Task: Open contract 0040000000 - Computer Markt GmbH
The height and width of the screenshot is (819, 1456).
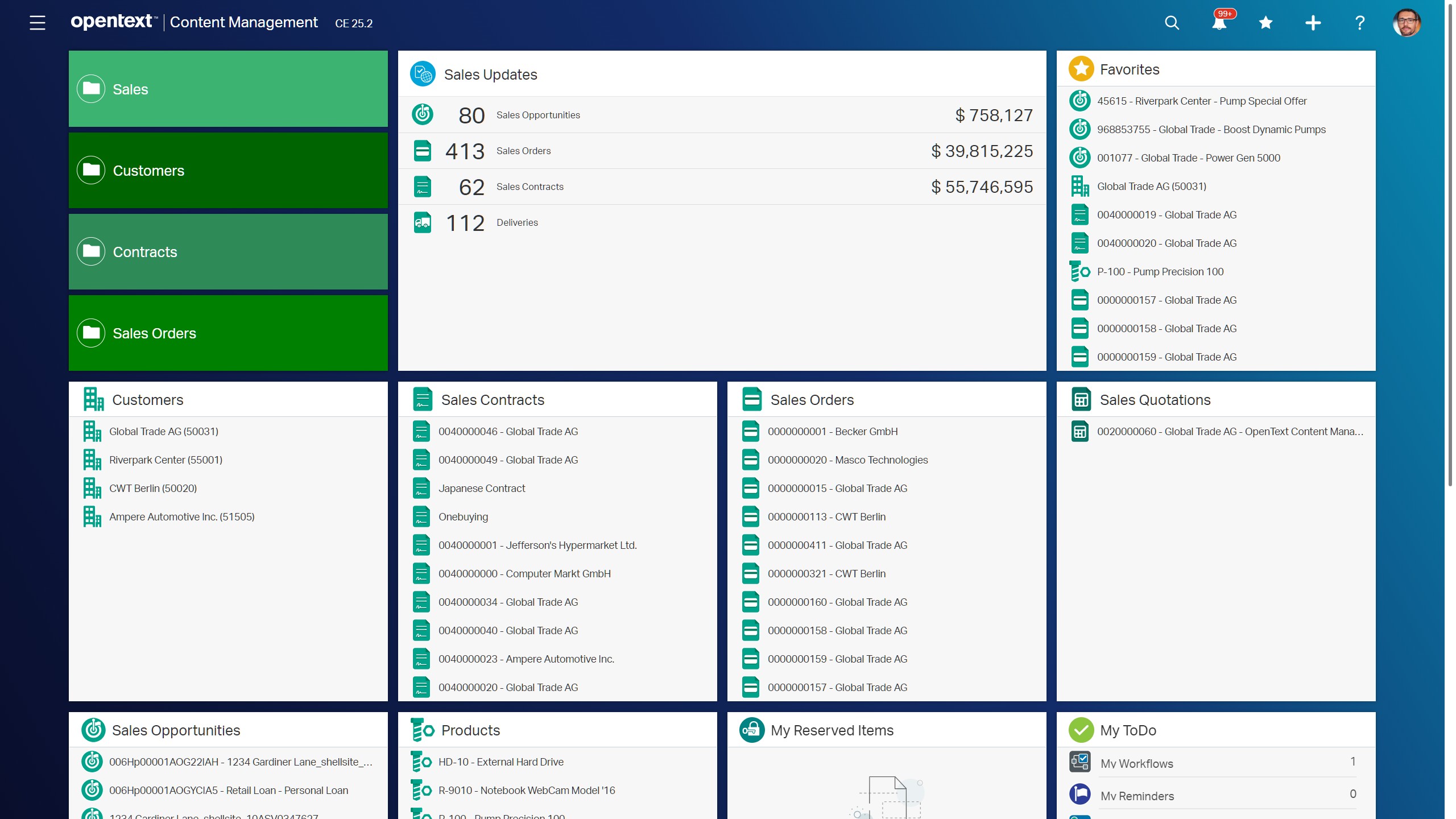Action: click(x=557, y=573)
